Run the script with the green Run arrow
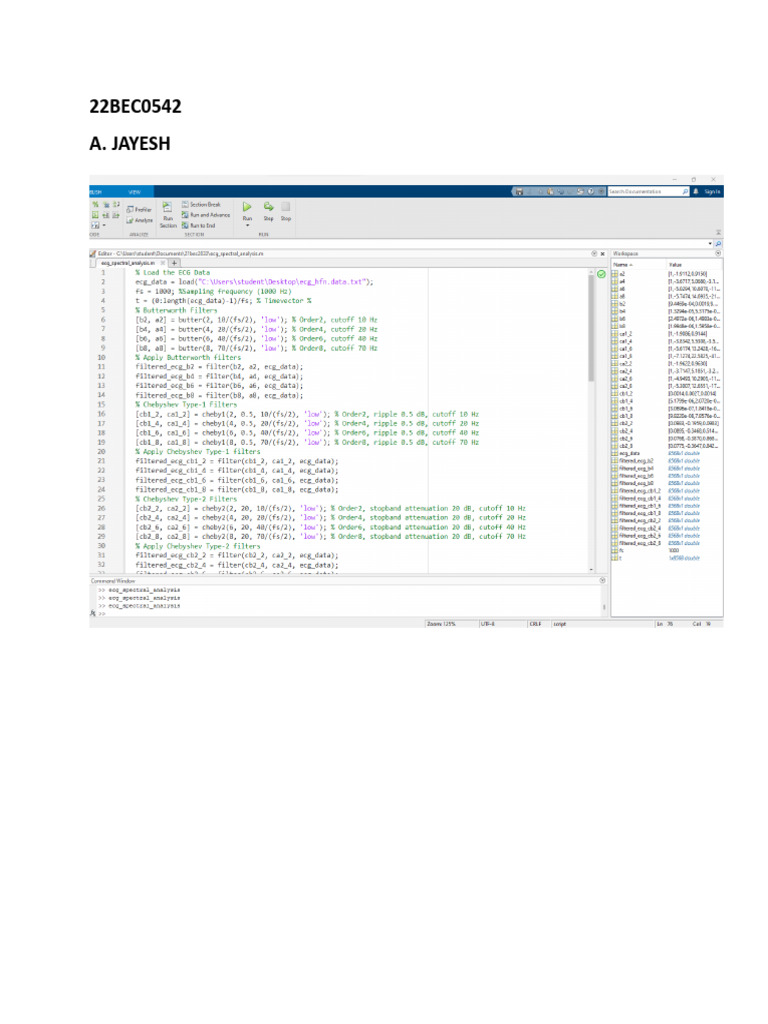Viewport: 768px width, 1024px height. click(247, 207)
